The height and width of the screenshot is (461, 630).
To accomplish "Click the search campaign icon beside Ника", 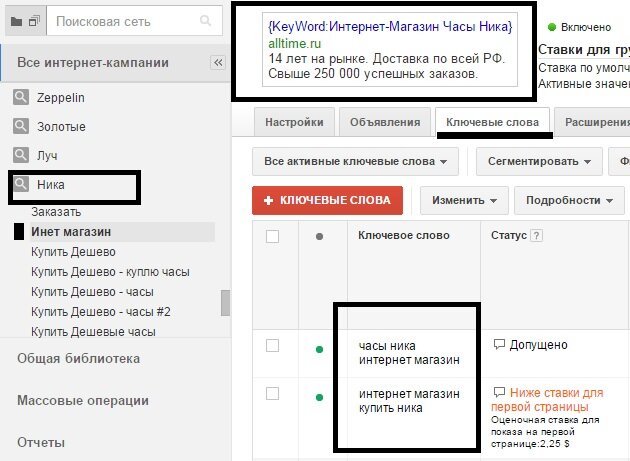I will click(21, 184).
